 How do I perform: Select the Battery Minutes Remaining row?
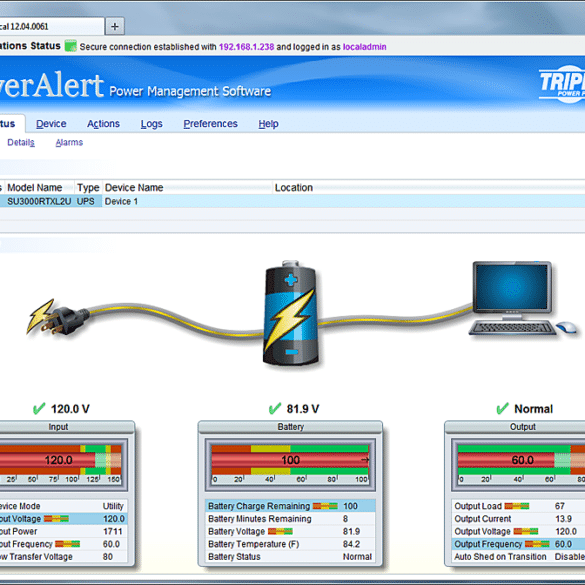point(290,519)
